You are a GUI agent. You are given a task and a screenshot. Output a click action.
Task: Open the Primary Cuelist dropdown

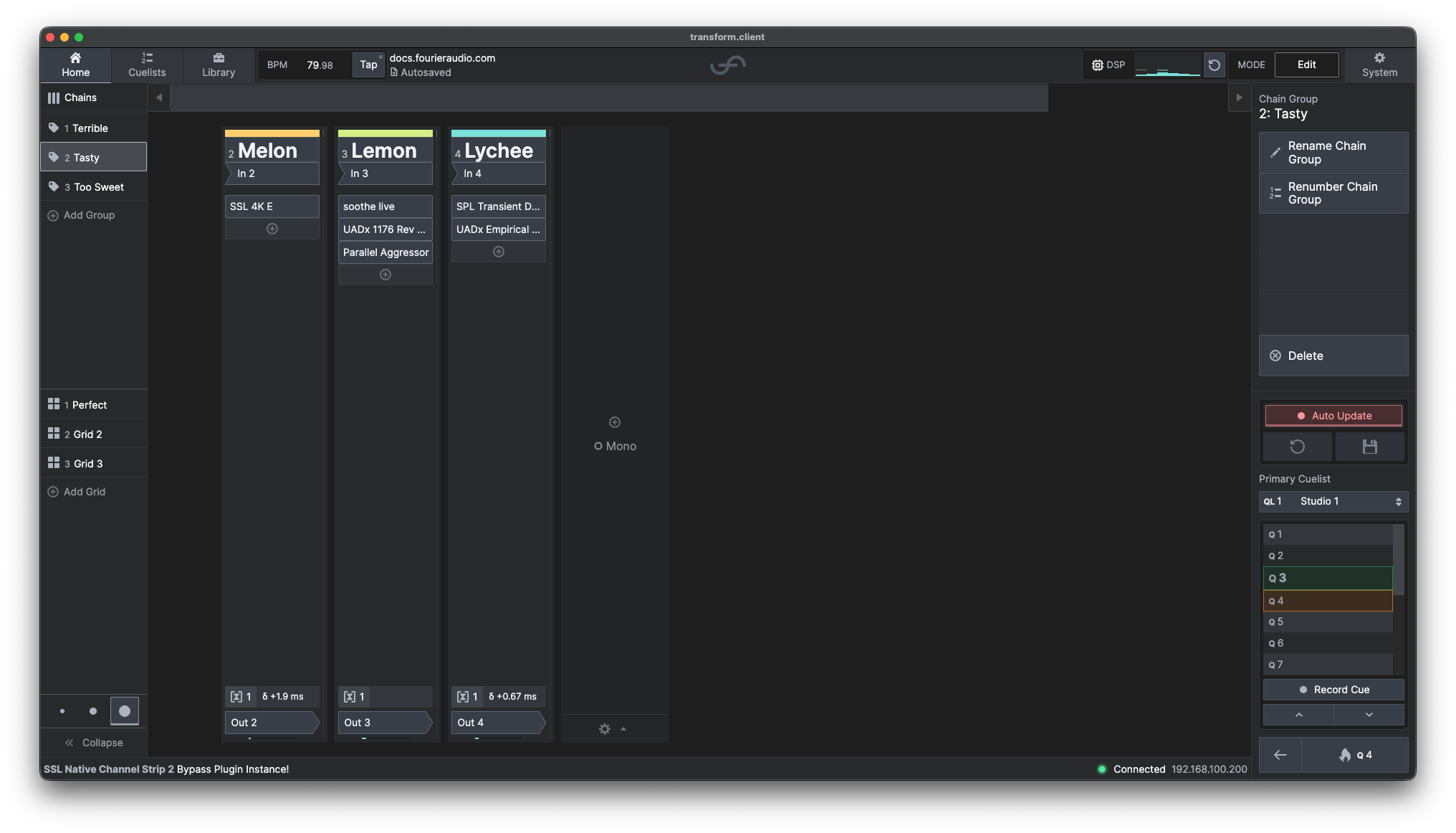(1333, 502)
